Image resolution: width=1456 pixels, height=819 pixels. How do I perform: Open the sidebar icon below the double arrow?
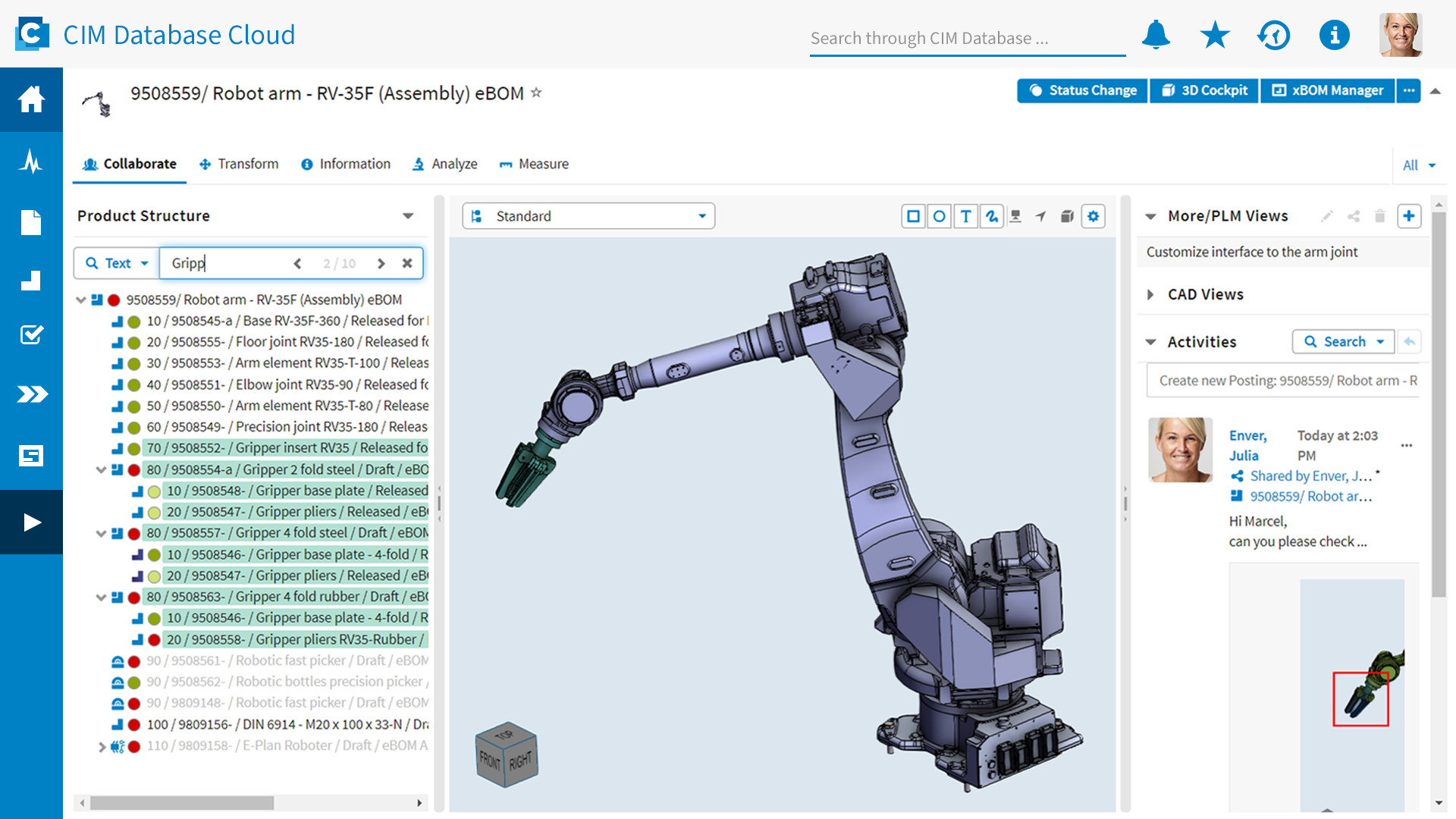coord(31,456)
